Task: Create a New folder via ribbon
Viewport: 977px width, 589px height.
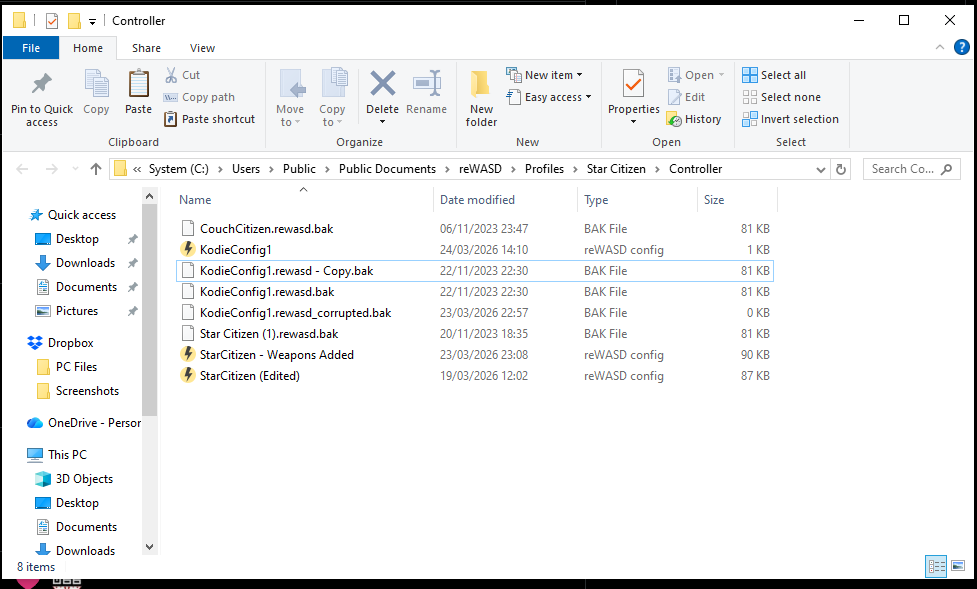Action: 480,98
